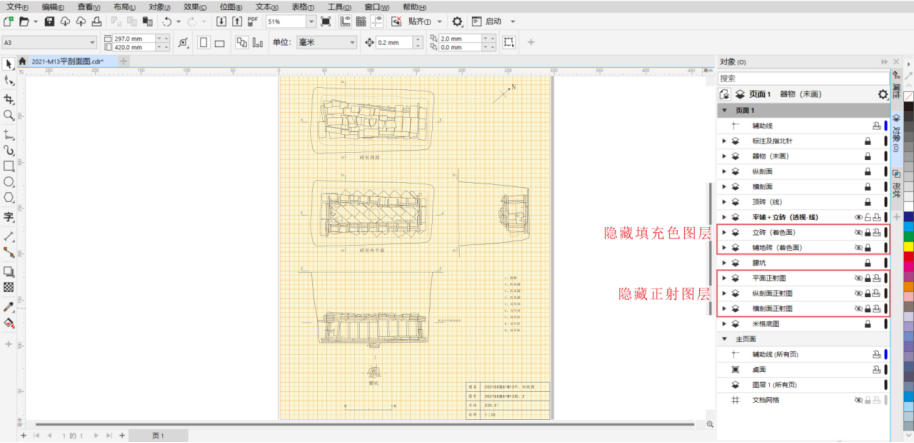The height and width of the screenshot is (443, 914).
Task: Switch to the 2021-M13平剖面图.cdr document tab
Action: coord(66,62)
